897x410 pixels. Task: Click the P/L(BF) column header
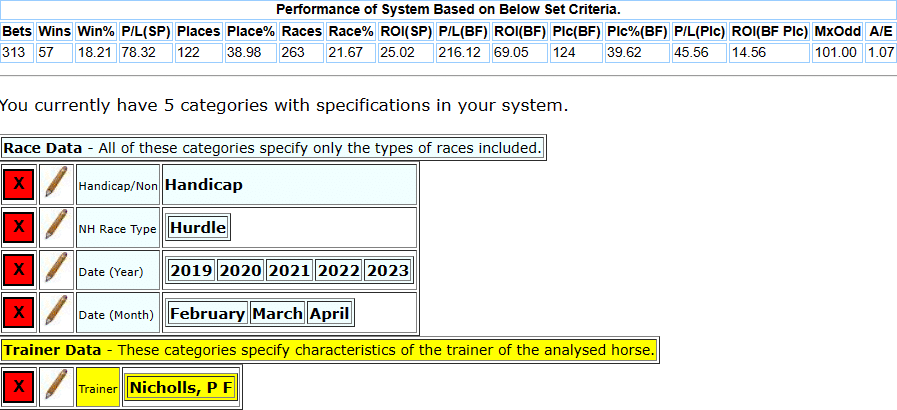[x=463, y=31]
